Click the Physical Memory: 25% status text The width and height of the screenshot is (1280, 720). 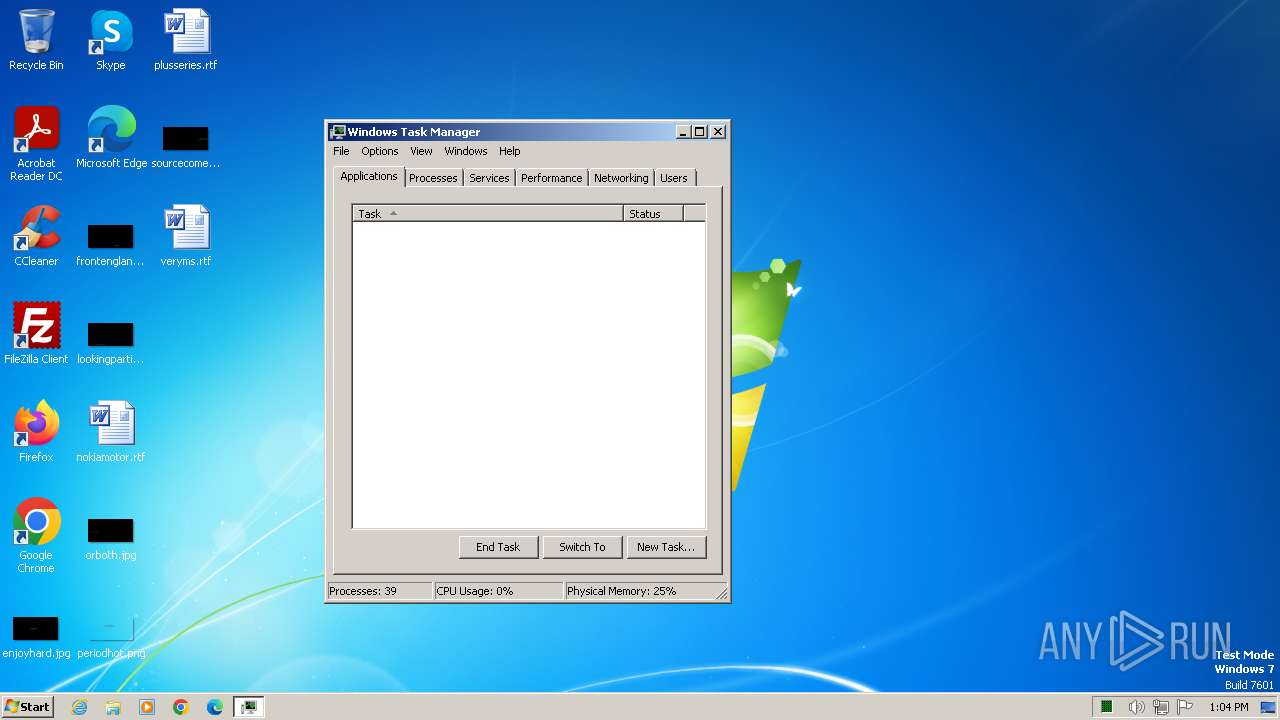click(x=622, y=591)
